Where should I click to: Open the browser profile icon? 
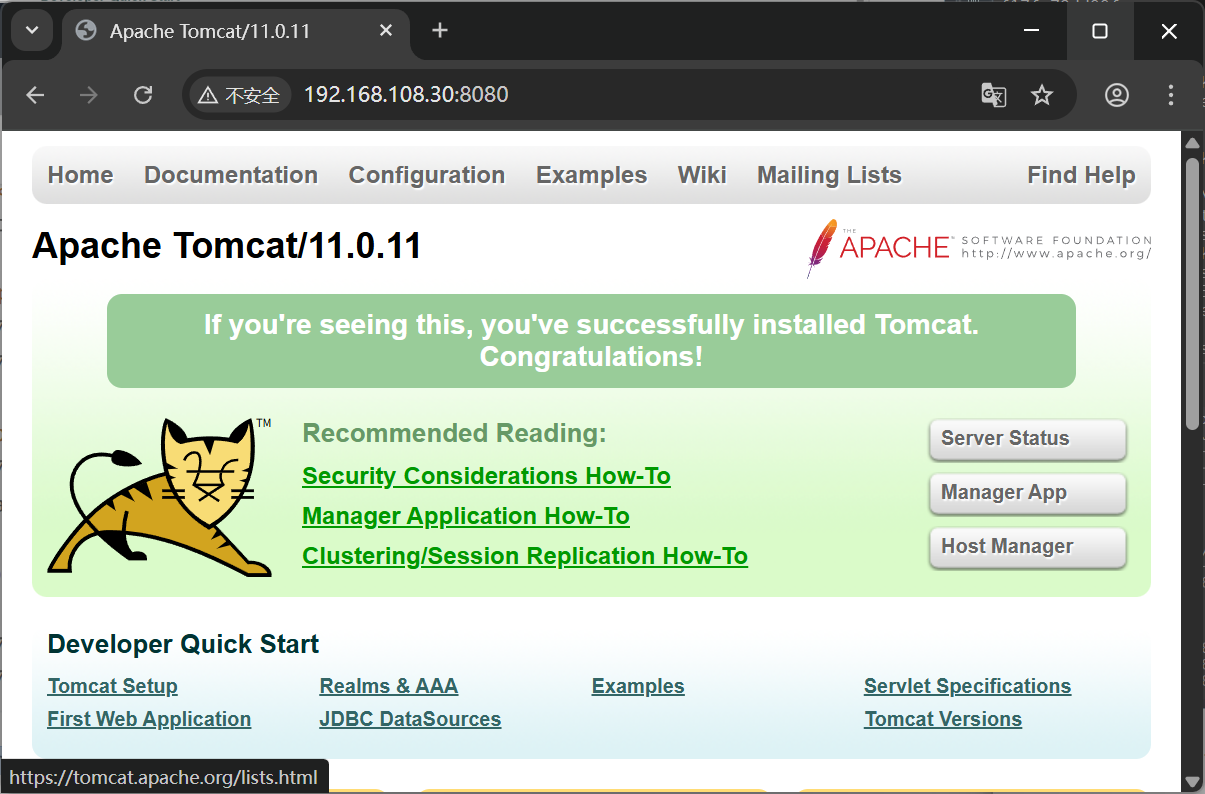[x=1117, y=95]
